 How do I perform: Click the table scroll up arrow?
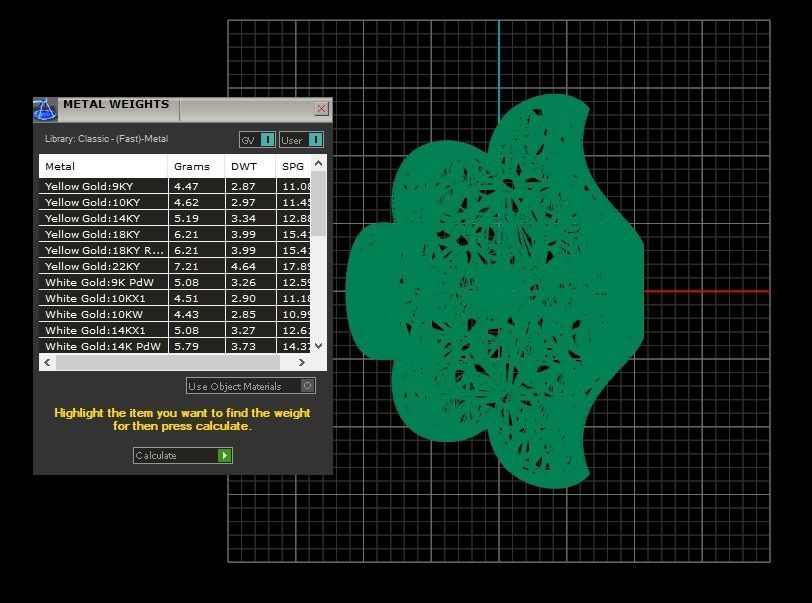click(318, 163)
